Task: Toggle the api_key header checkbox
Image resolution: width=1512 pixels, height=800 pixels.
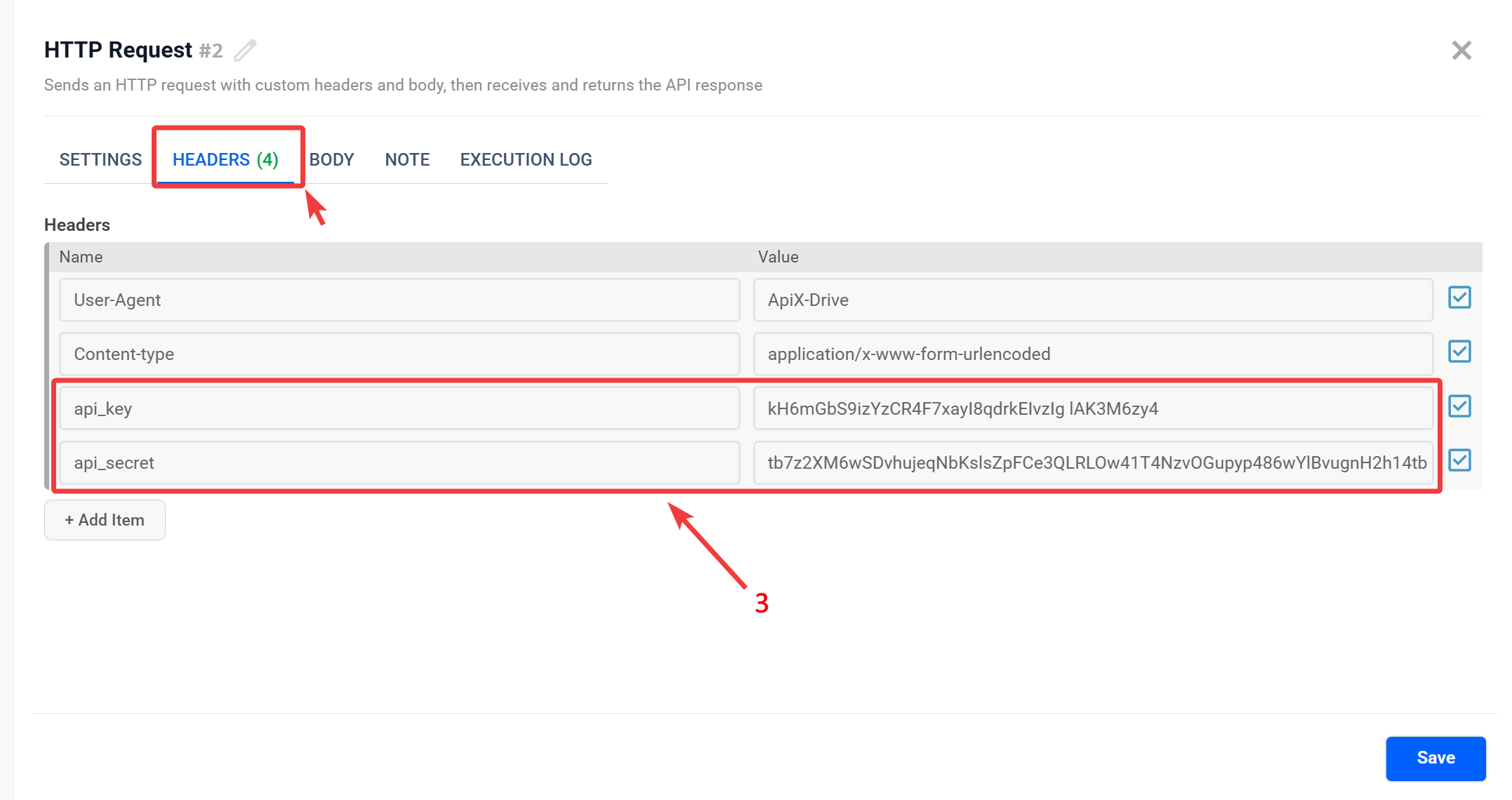Action: 1459,406
